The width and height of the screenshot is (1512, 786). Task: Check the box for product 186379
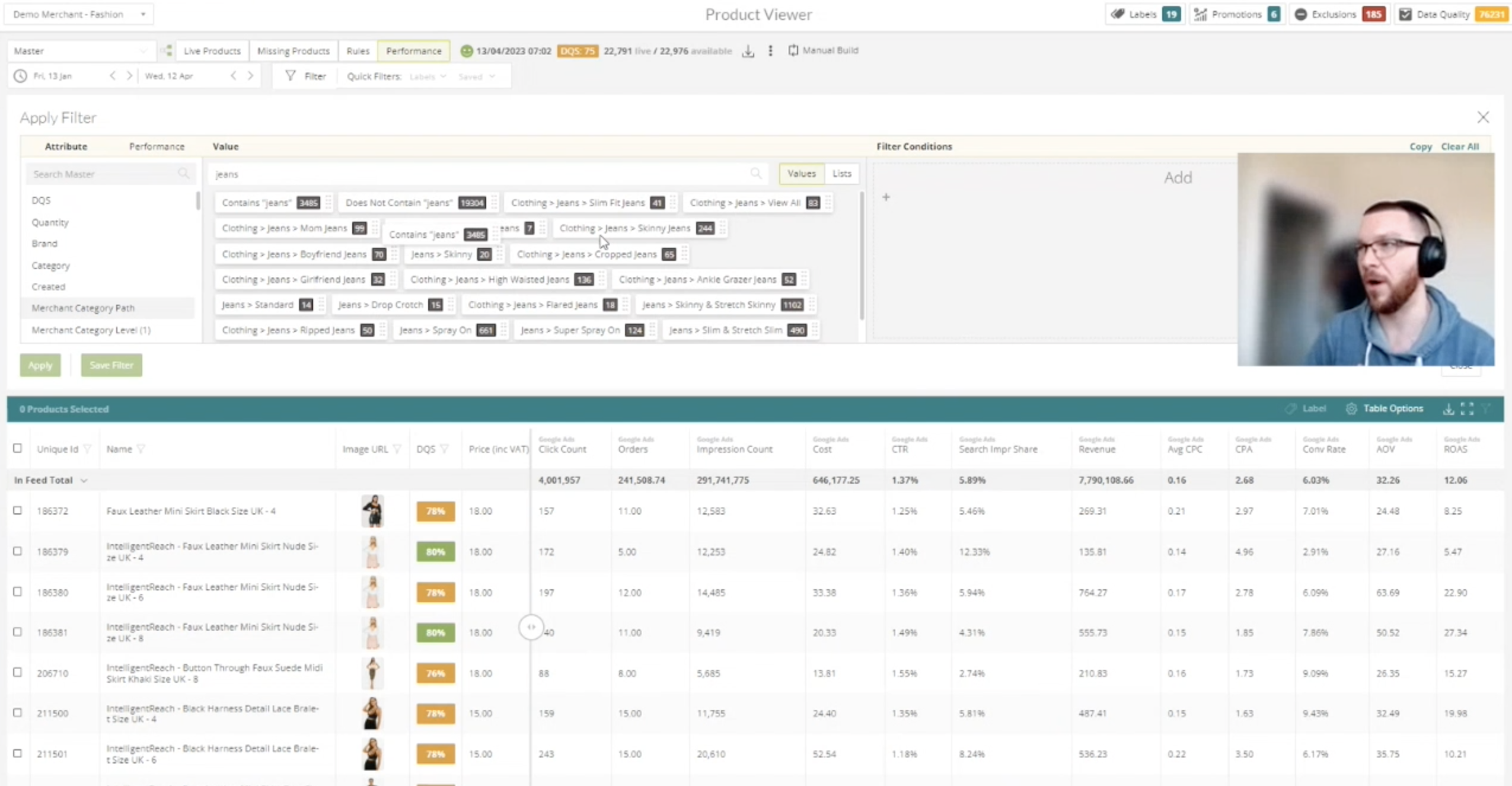coord(17,551)
